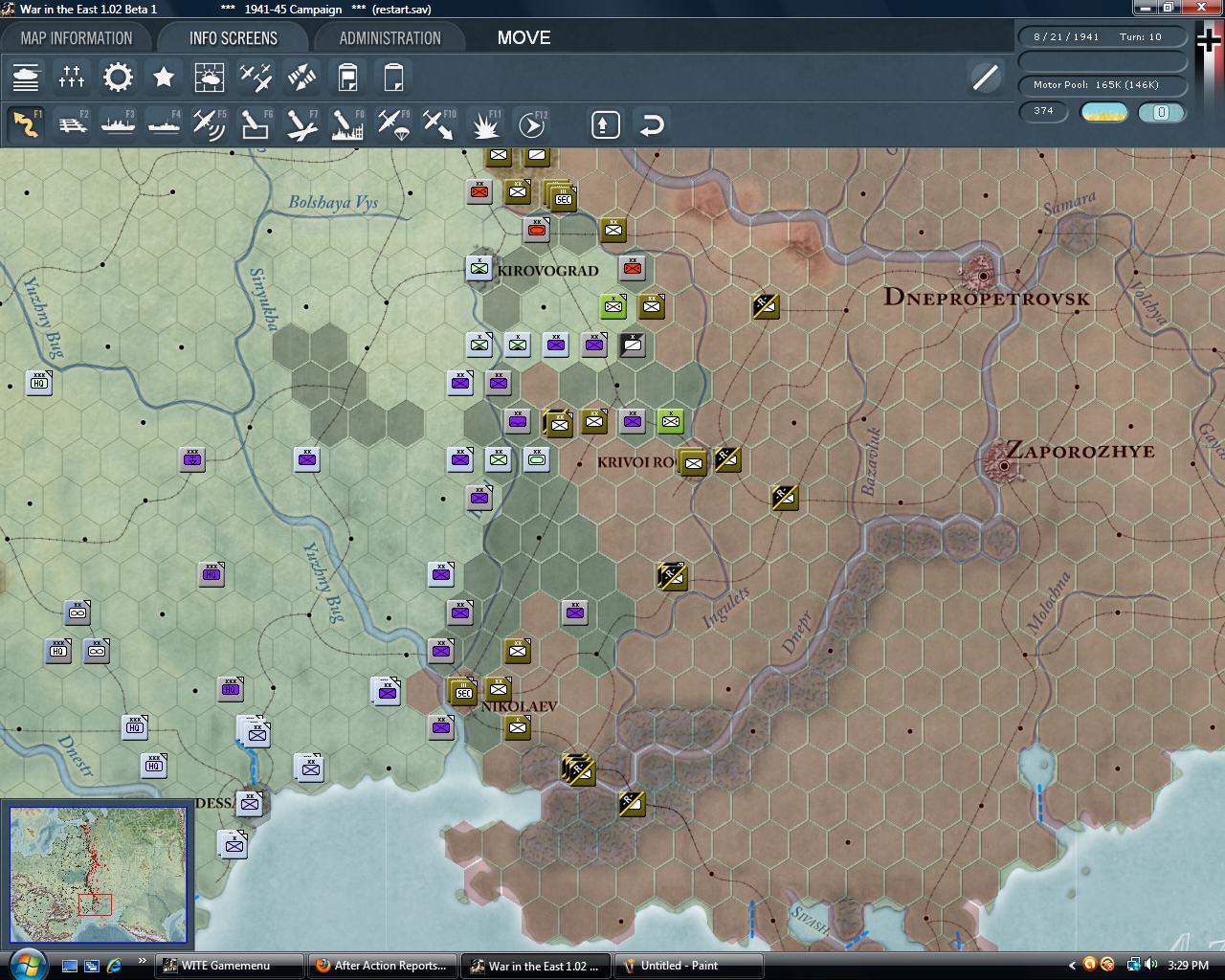Image resolution: width=1225 pixels, height=980 pixels.
Task: Open the Production screen gear icon
Action: 118,77
